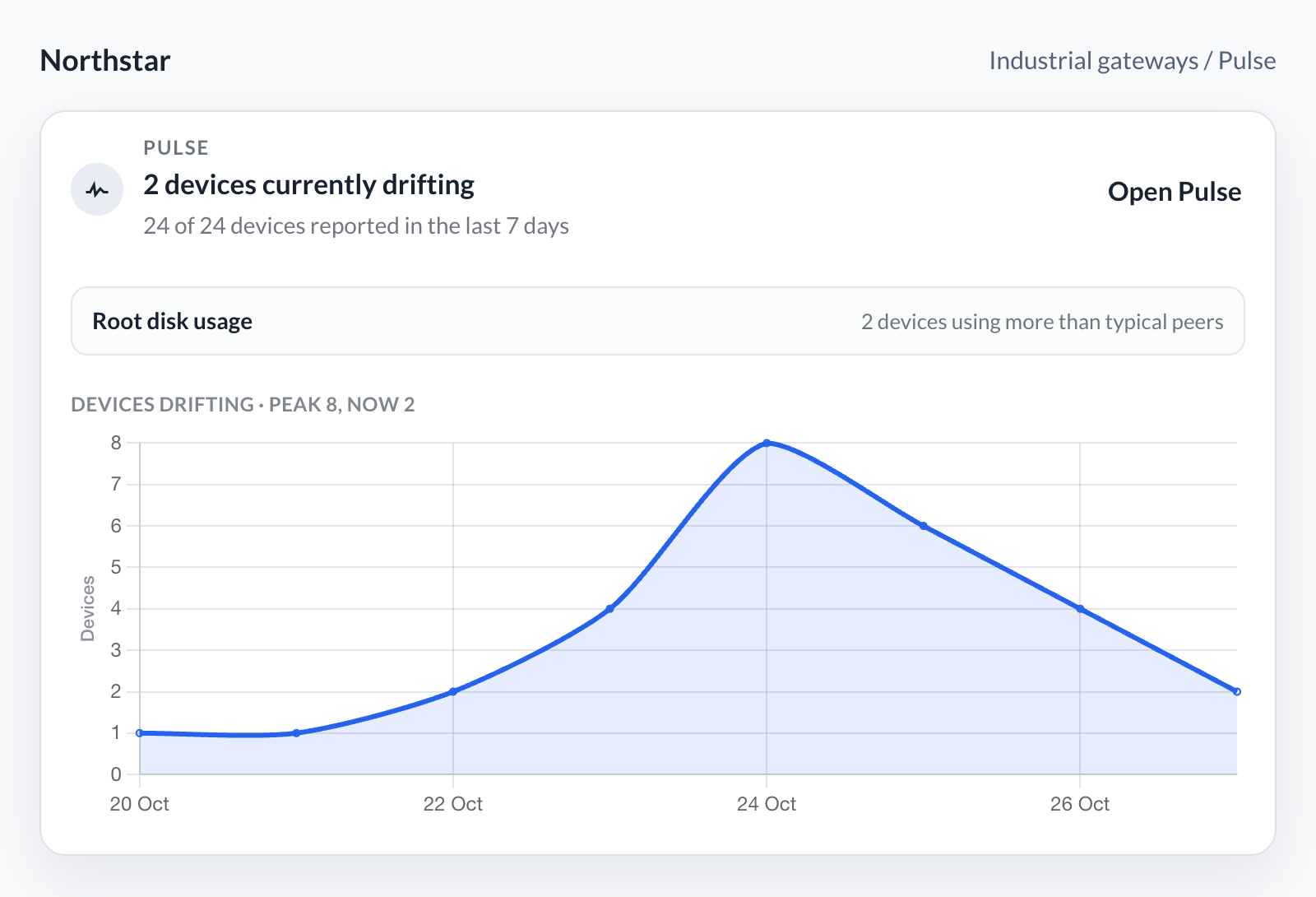Click the first data point at 20 Oct
The width and height of the screenshot is (1316, 897).
pos(140,732)
